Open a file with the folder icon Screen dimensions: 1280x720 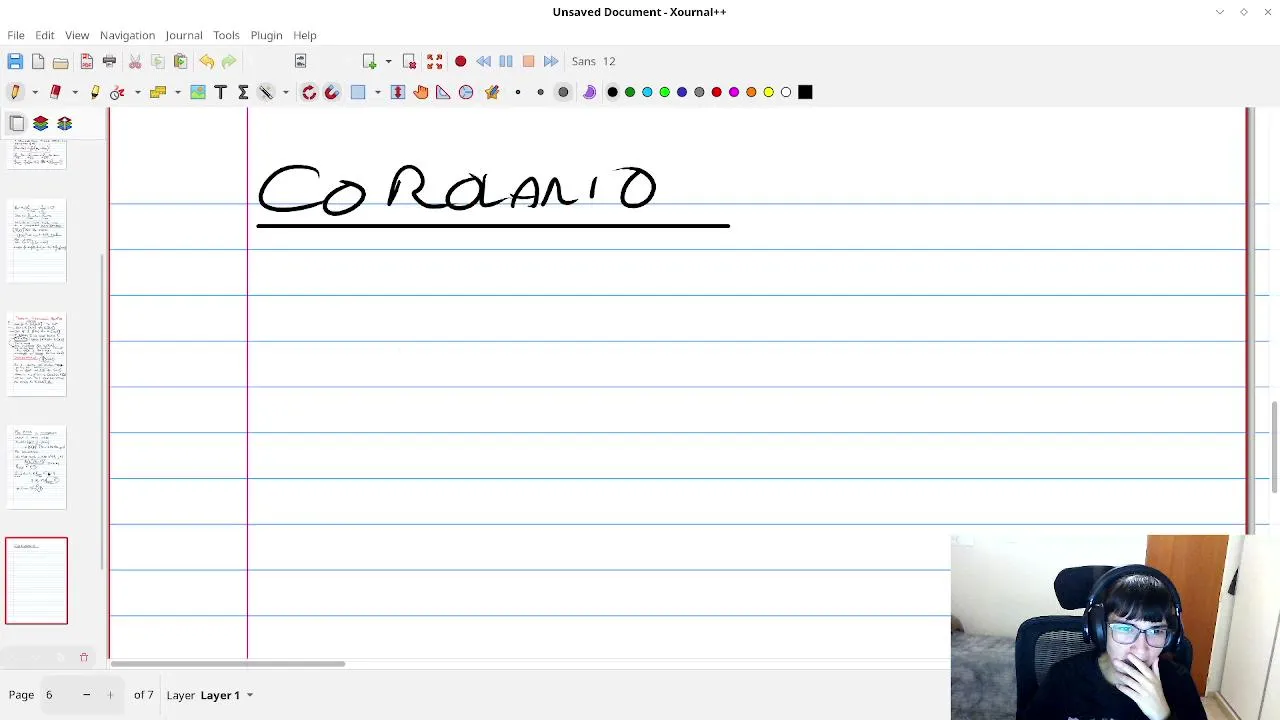click(61, 61)
